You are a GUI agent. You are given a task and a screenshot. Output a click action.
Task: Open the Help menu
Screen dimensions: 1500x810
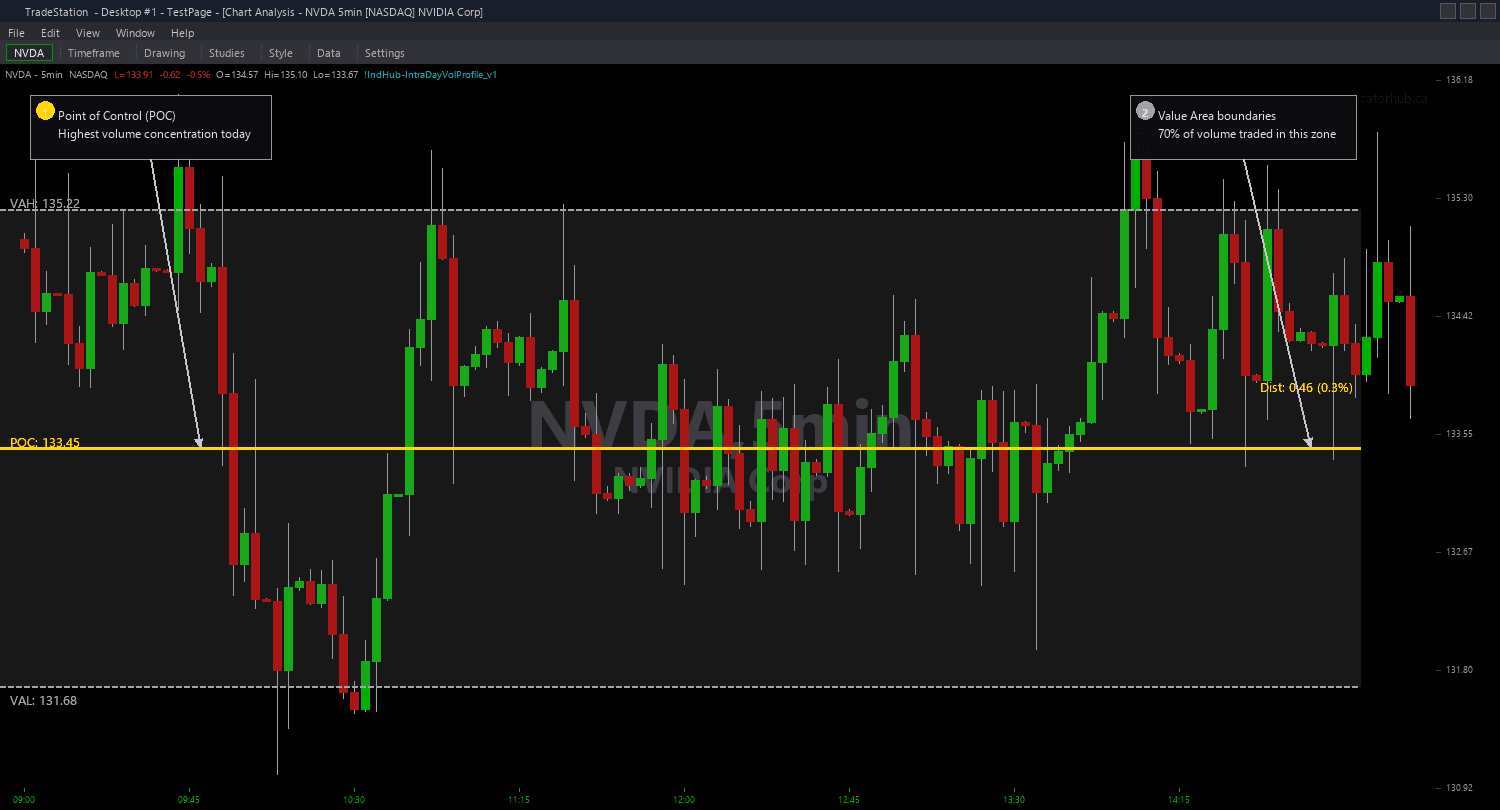coord(183,32)
